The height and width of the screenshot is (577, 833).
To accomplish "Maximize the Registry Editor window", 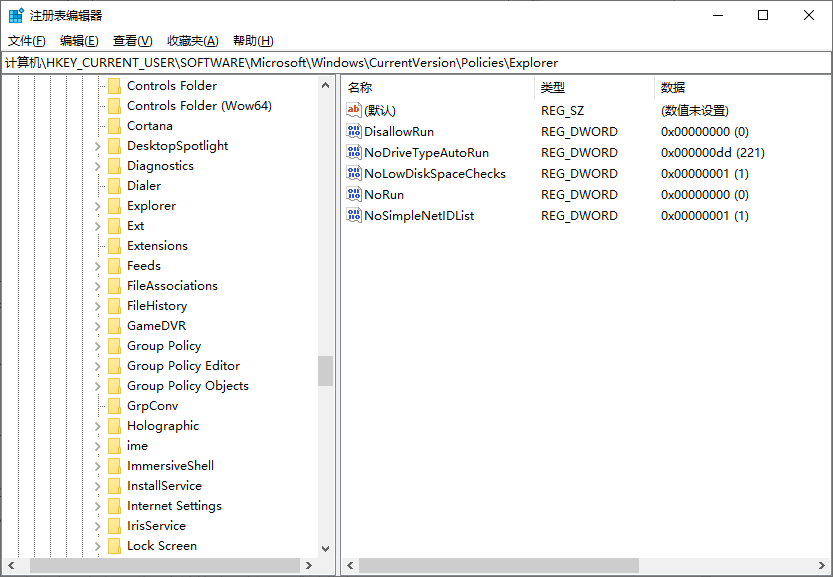I will (x=763, y=15).
